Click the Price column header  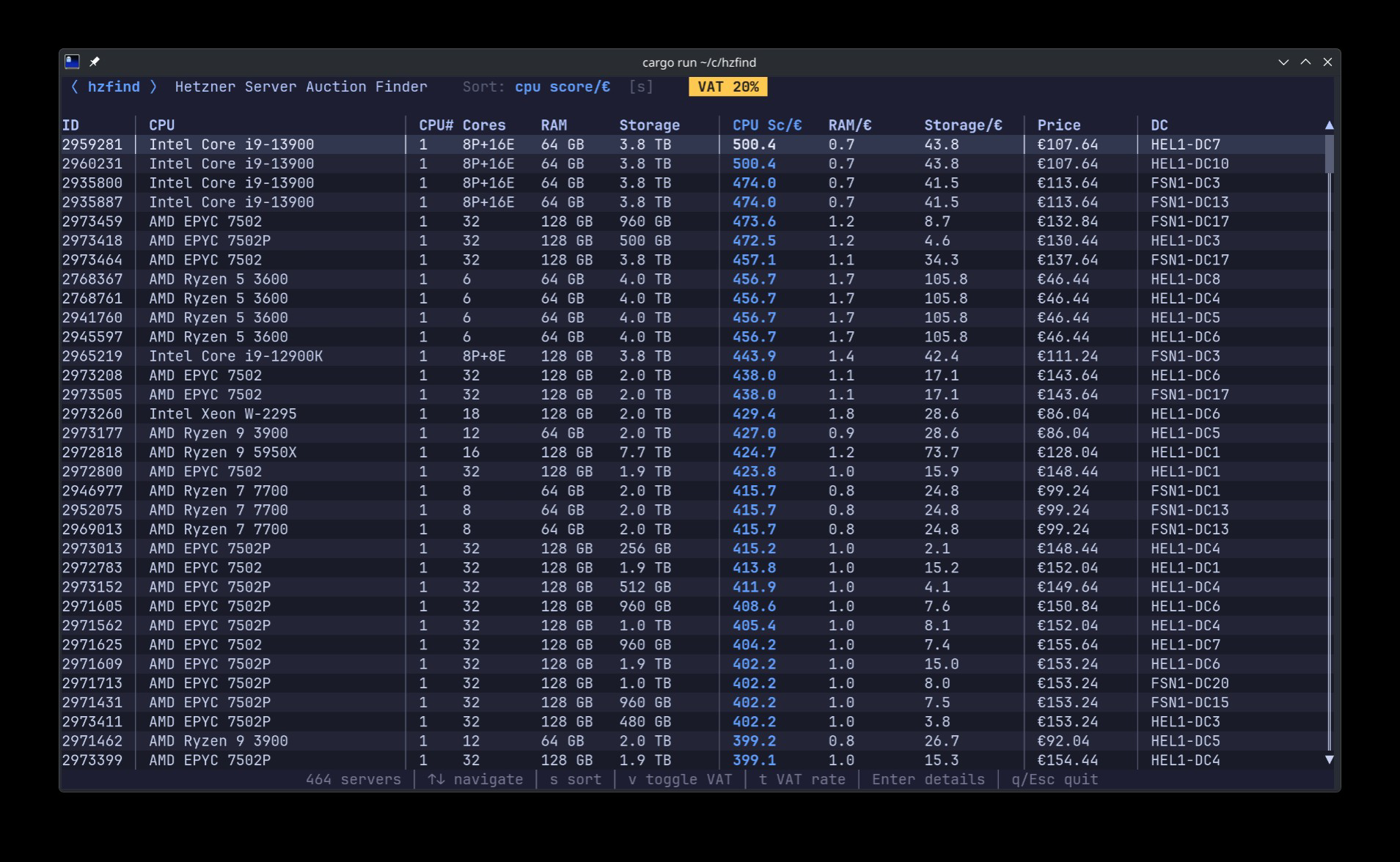pos(1059,125)
